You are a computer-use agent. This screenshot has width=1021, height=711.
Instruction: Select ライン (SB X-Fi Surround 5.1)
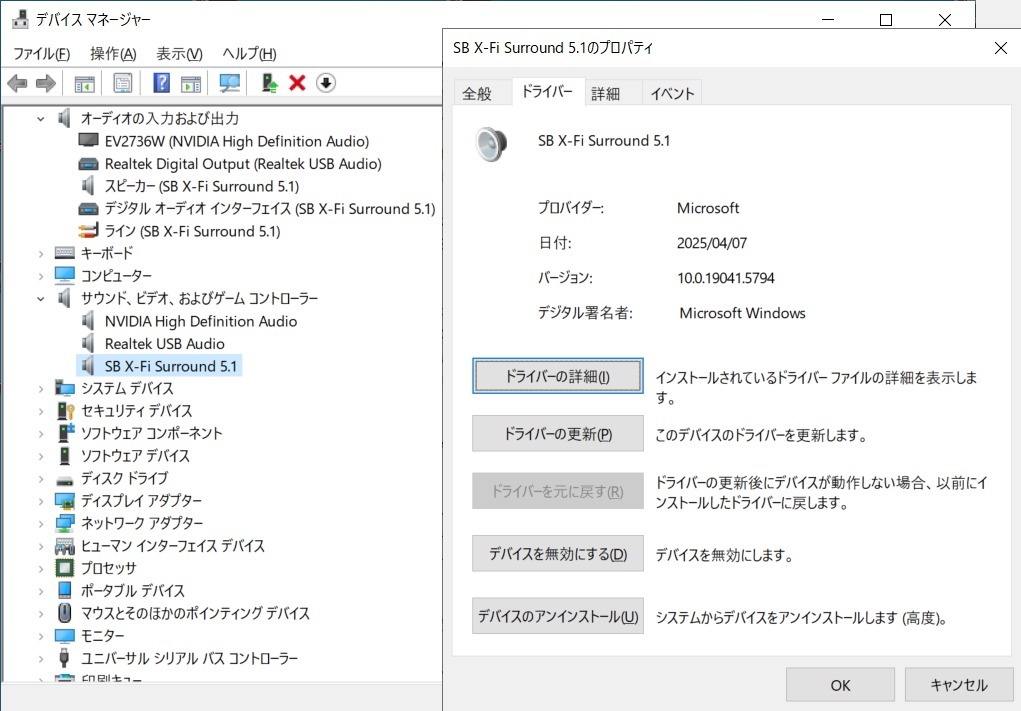pos(192,231)
